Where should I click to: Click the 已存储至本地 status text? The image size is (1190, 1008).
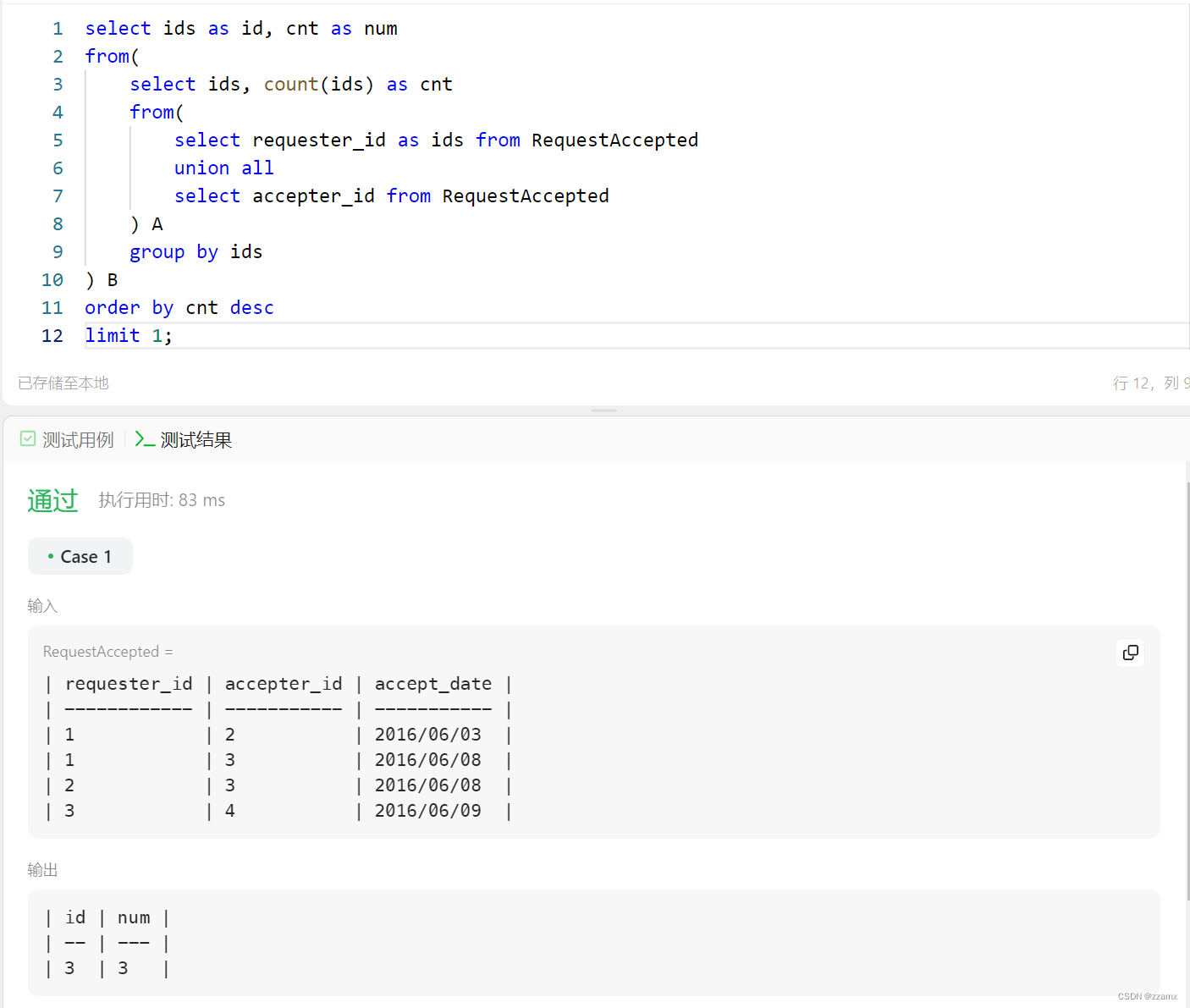click(63, 383)
